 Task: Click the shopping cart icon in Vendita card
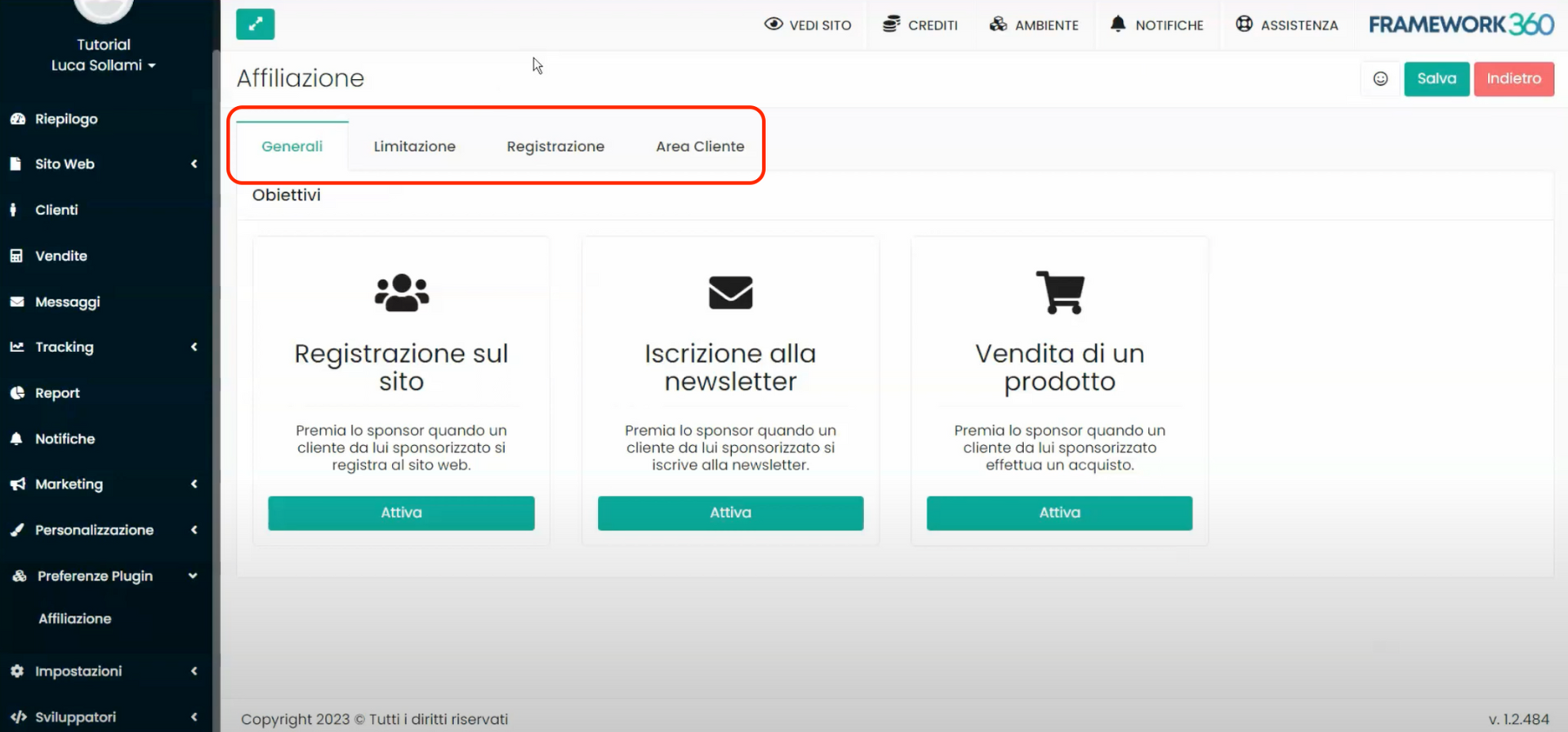[x=1060, y=292]
